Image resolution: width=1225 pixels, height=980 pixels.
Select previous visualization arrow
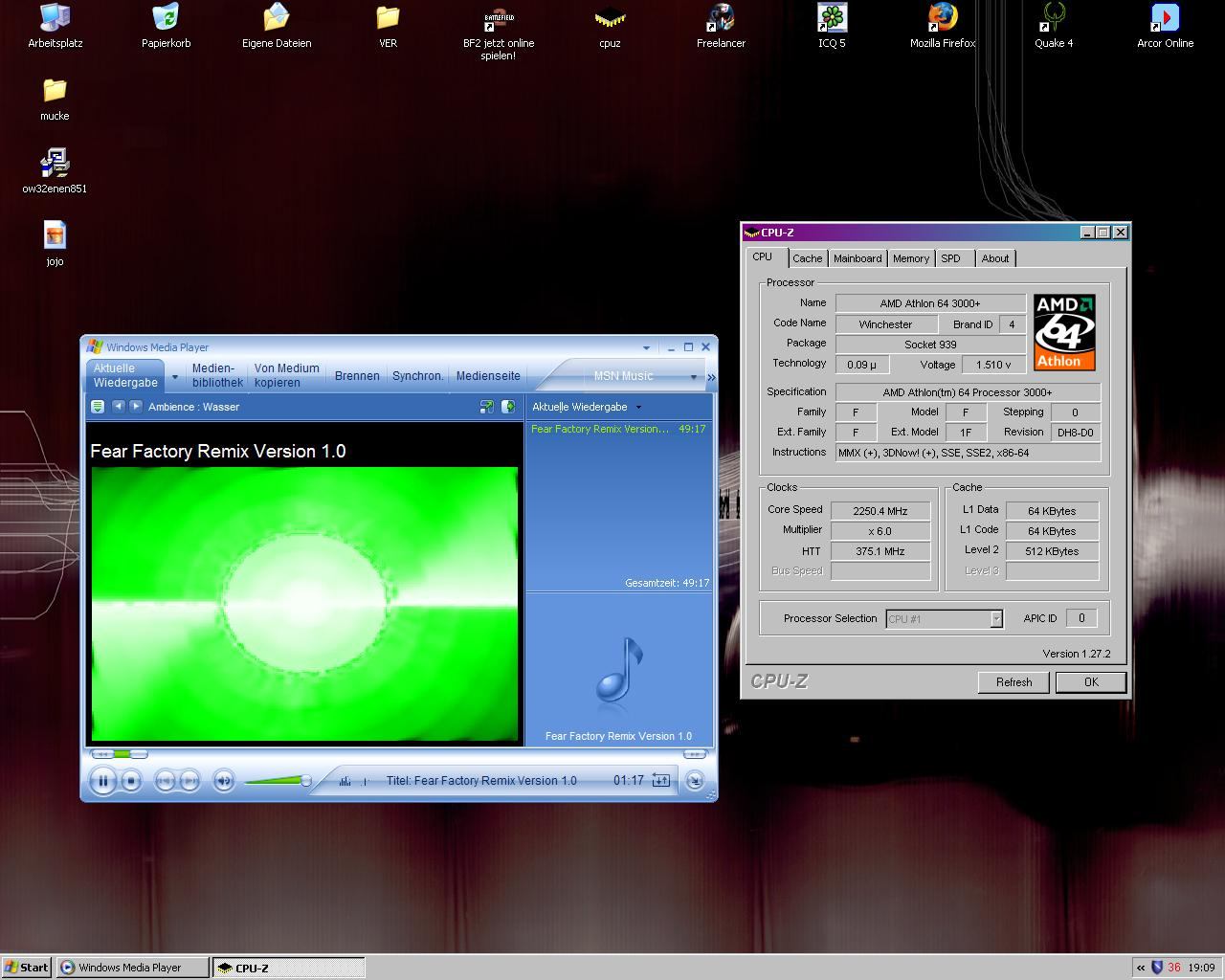119,407
